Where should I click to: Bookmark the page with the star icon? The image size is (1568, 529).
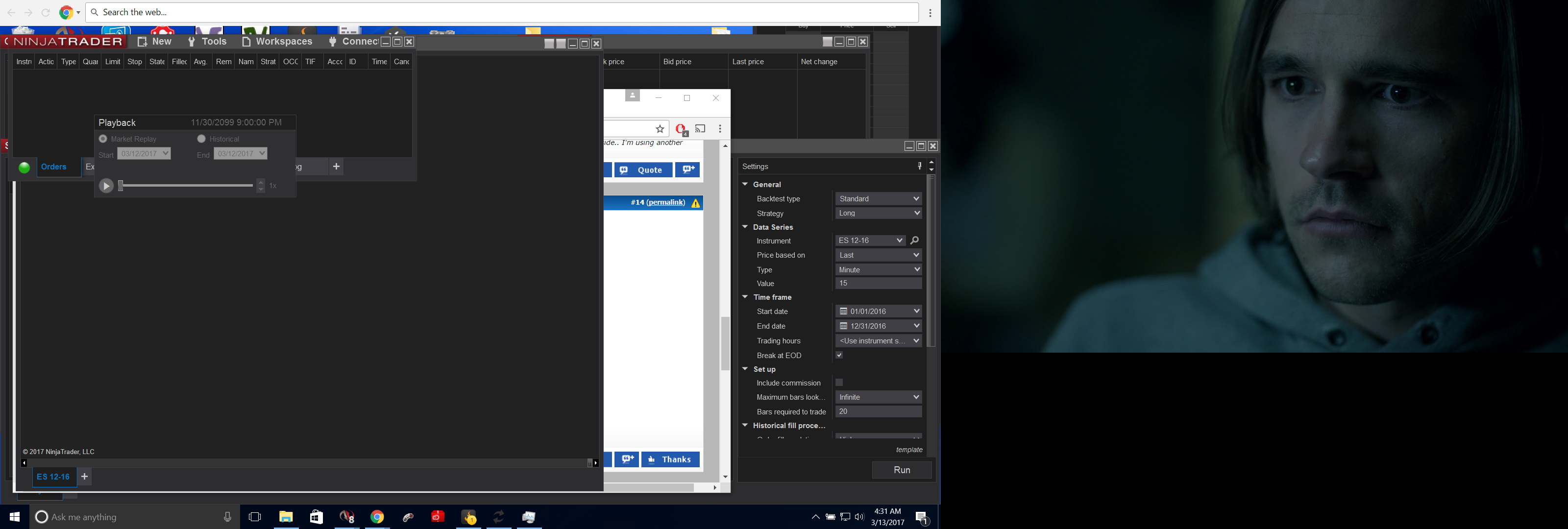pos(660,128)
